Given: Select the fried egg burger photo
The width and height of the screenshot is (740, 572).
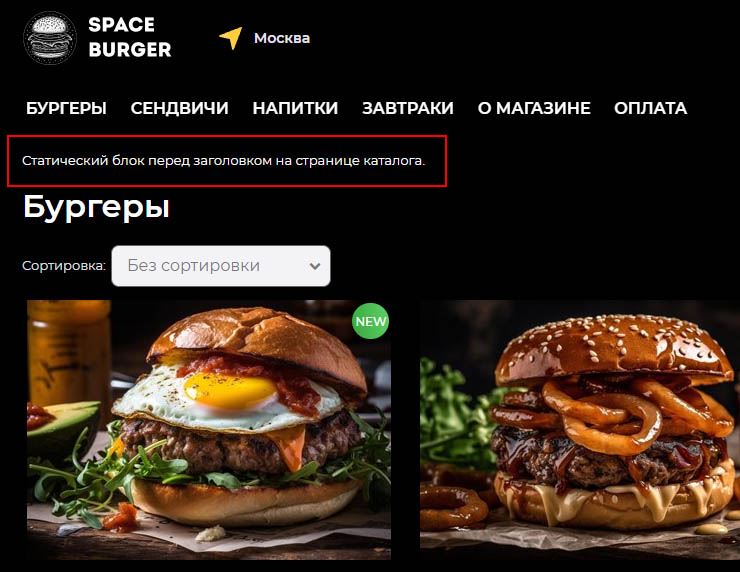Looking at the screenshot, I should [x=209, y=429].
